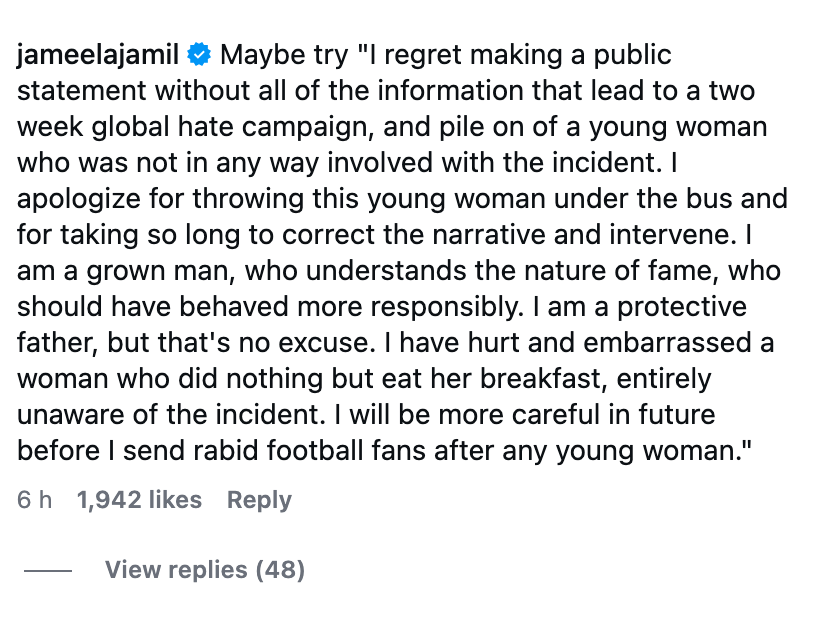Click the word "regret" in the comment
This screenshot has height=618, width=820.
tap(418, 54)
